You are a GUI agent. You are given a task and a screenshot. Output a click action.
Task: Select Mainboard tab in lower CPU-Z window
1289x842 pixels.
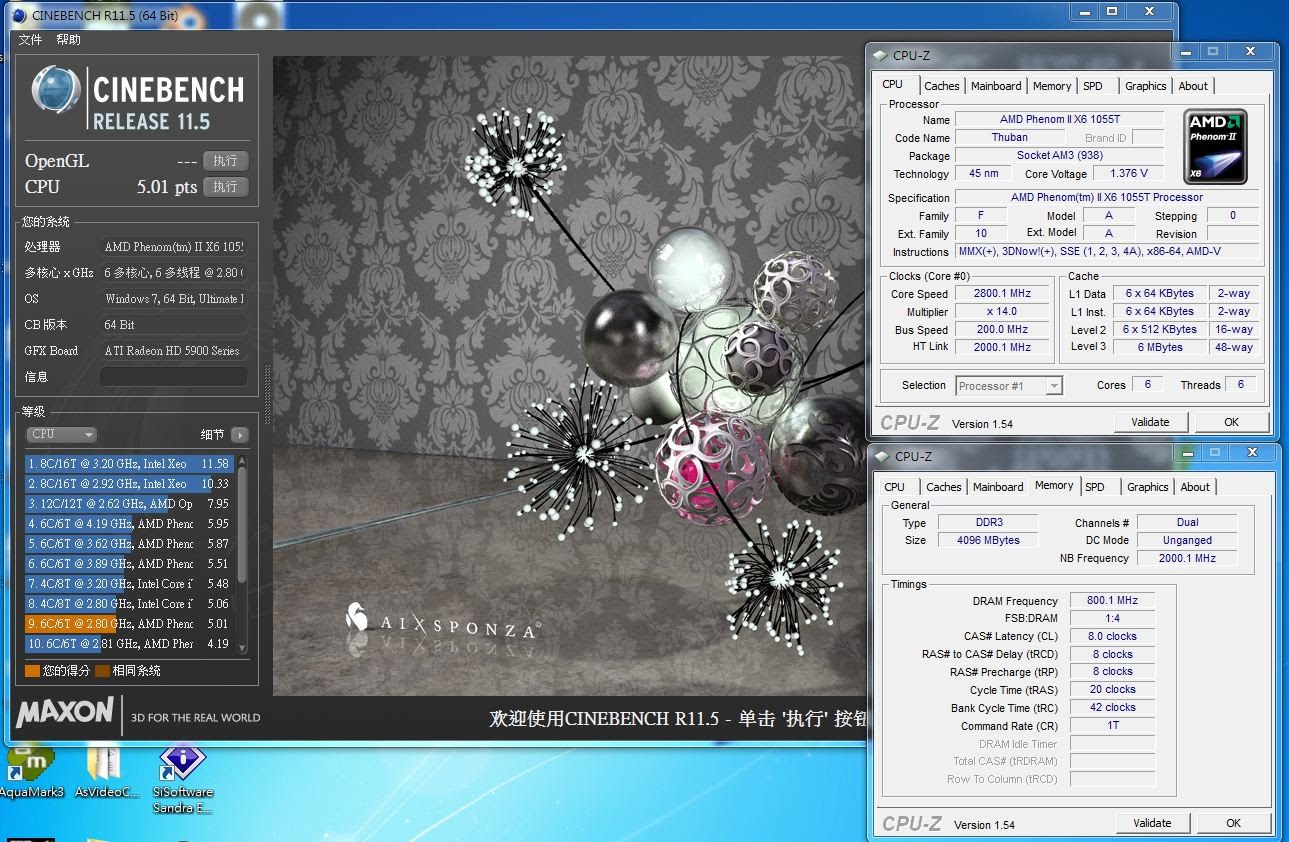click(998, 487)
